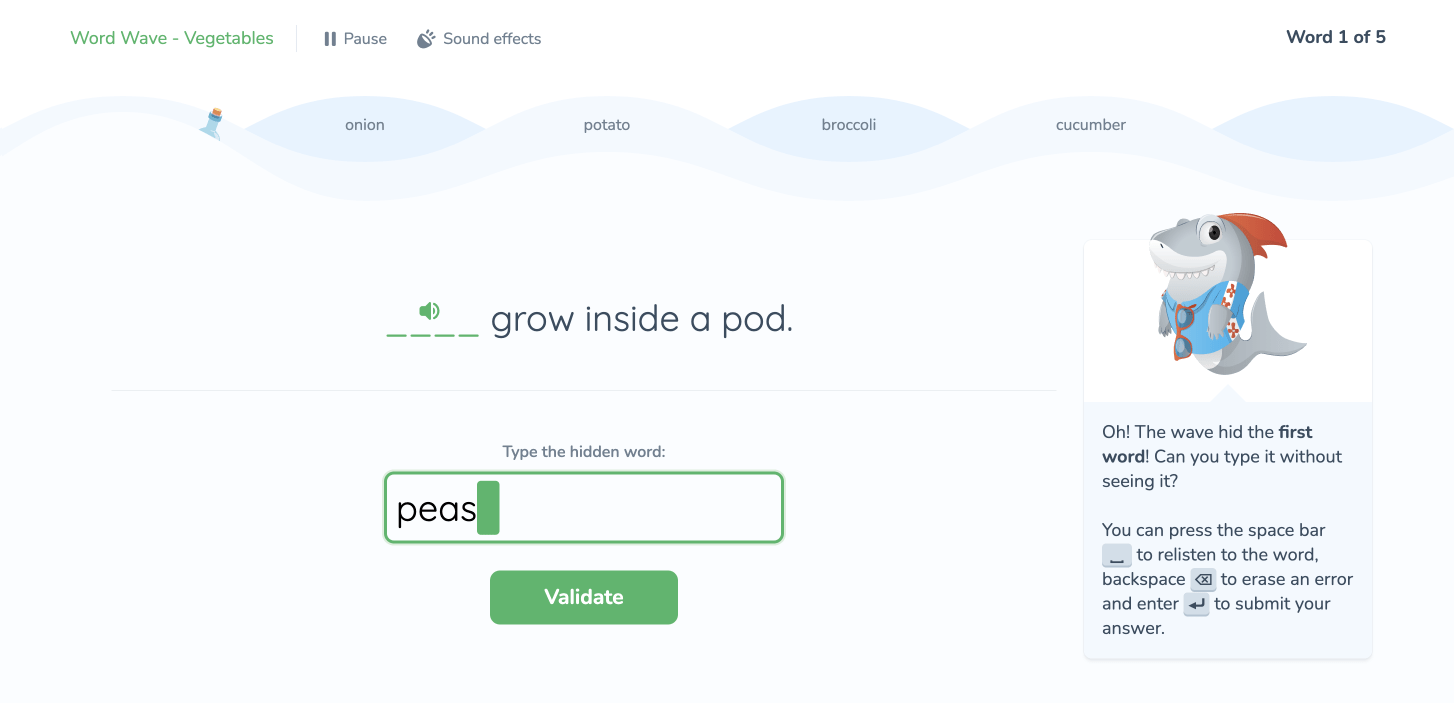This screenshot has height=703, width=1454.
Task: Click the sound effects icon
Action: click(x=424, y=38)
